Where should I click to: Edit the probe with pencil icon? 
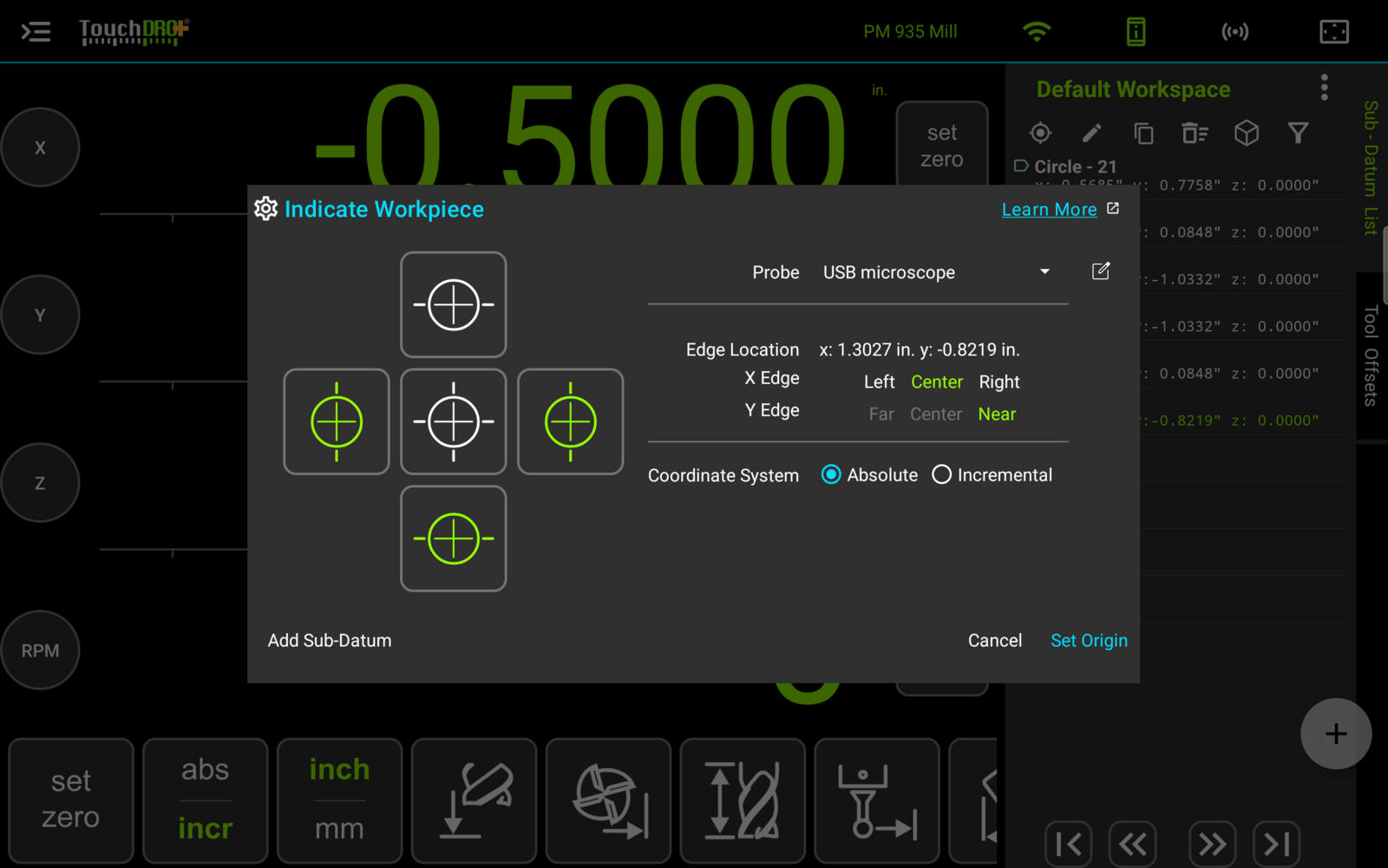tap(1101, 271)
